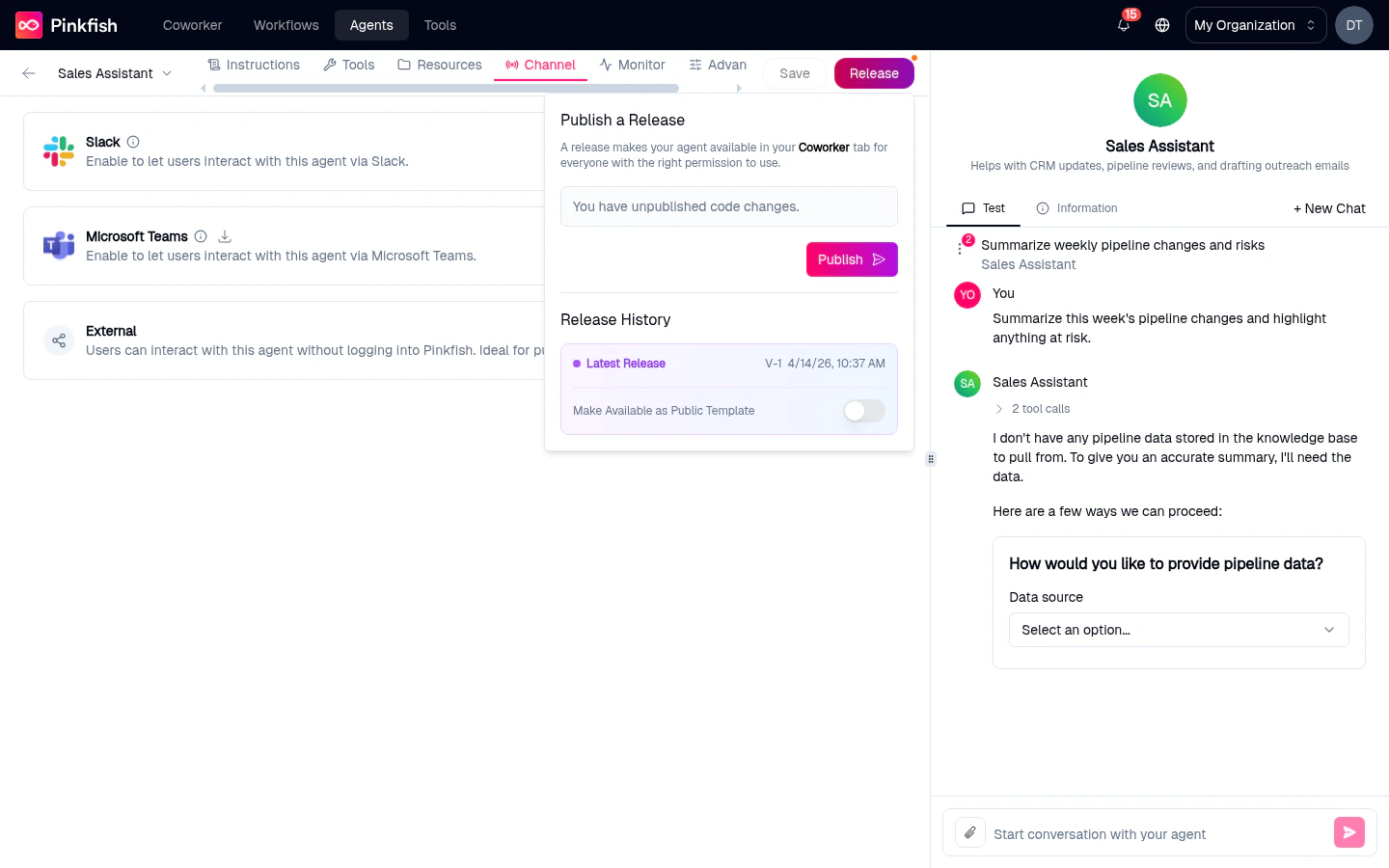Select the Slack channel icon
Screen dimensions: 1389x868
[58, 151]
